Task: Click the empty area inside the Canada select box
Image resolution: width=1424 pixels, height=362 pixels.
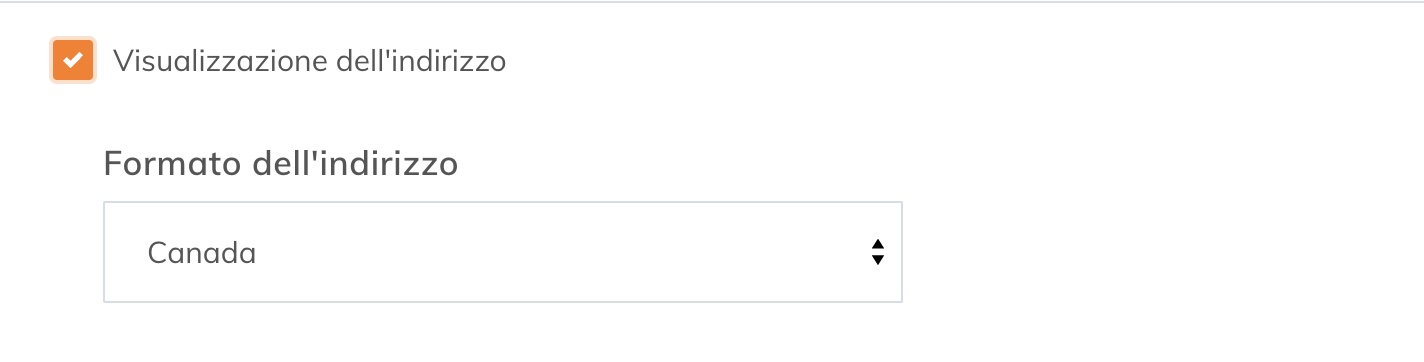Action: coord(560,252)
